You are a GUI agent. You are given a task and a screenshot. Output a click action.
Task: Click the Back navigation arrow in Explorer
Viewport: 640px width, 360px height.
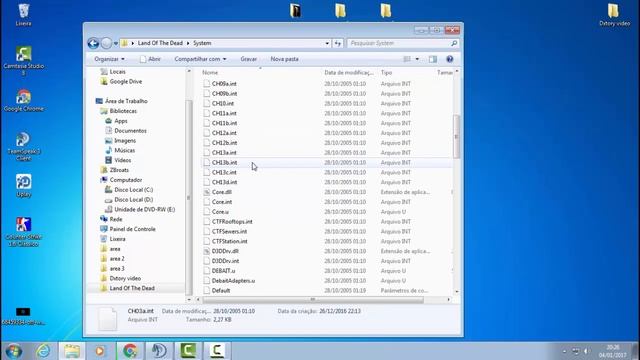(x=93, y=43)
